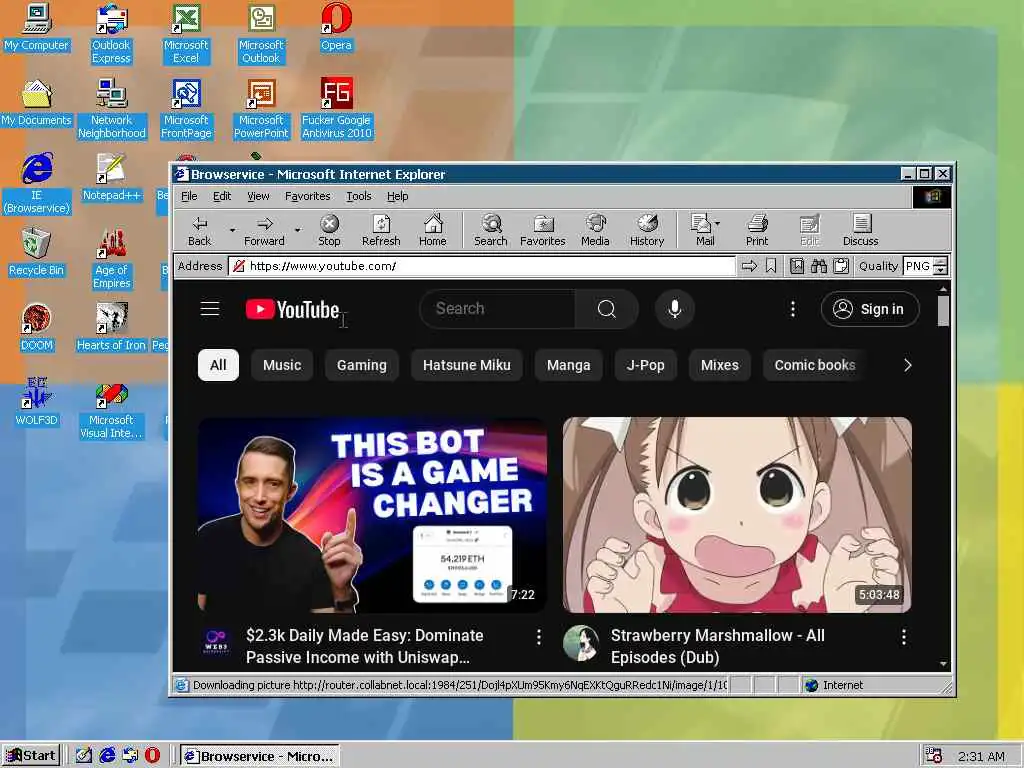The height and width of the screenshot is (768, 1024).
Task: Open the Help menu
Action: (x=397, y=196)
